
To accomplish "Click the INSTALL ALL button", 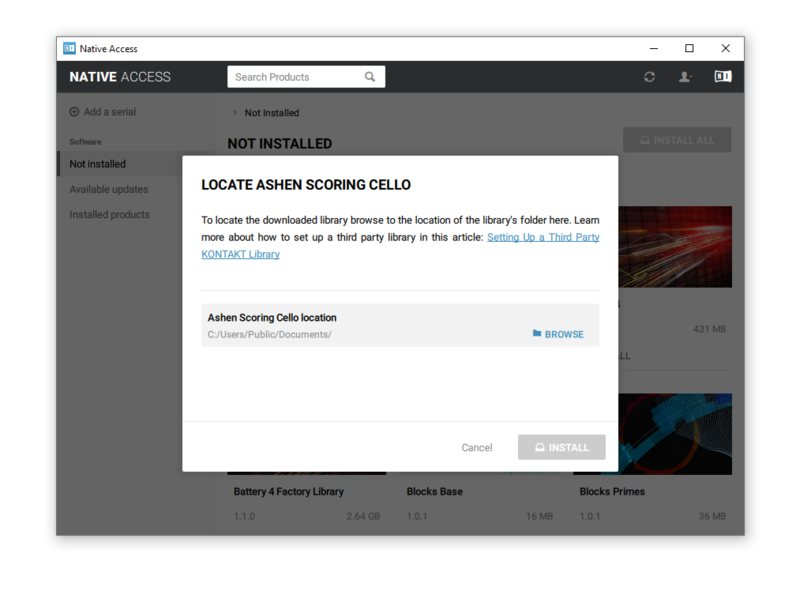I will [677, 140].
